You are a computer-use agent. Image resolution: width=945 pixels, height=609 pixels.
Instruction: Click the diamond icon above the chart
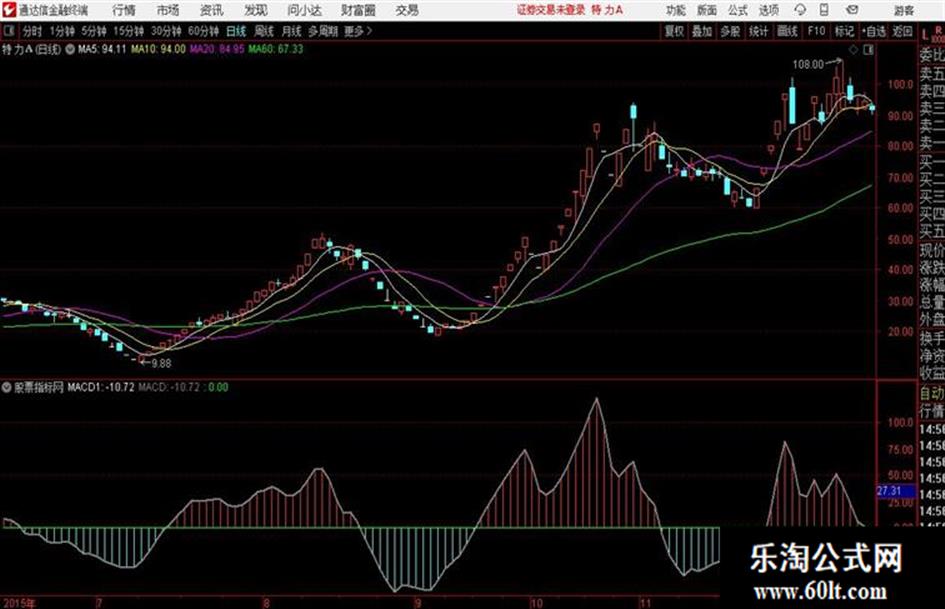pyautogui.click(x=853, y=50)
